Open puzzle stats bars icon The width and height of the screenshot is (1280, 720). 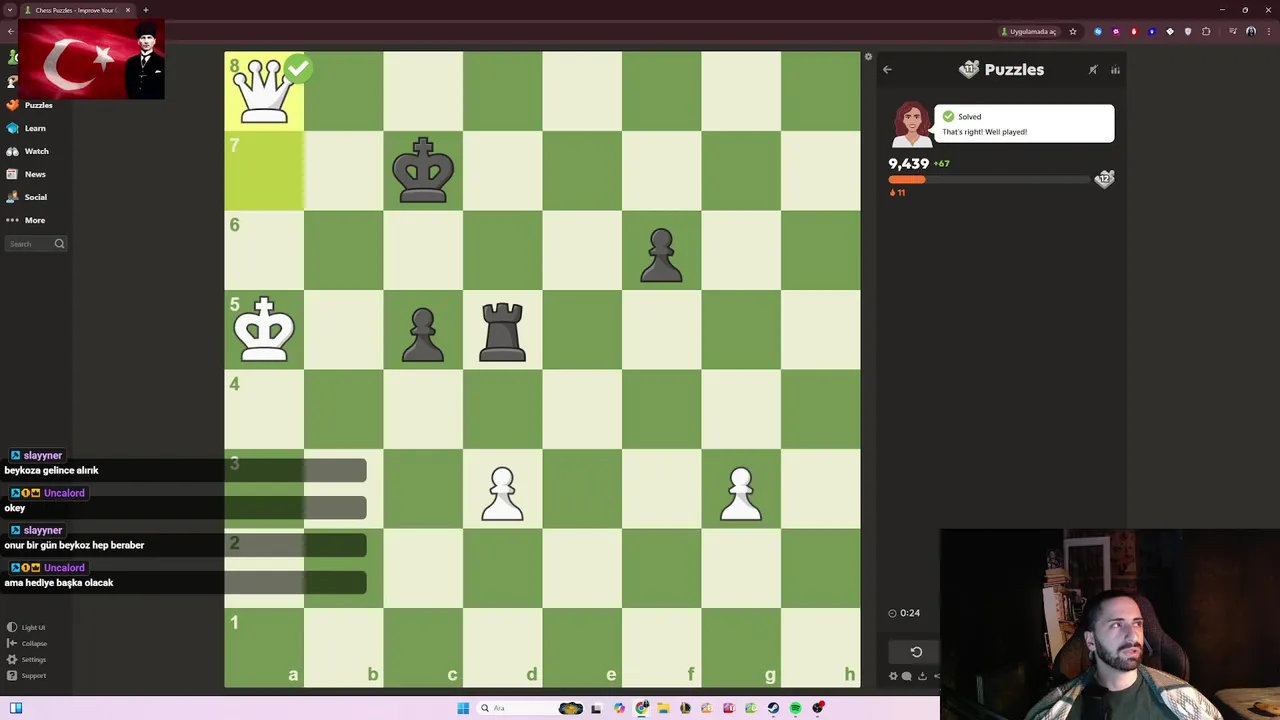pos(1115,70)
